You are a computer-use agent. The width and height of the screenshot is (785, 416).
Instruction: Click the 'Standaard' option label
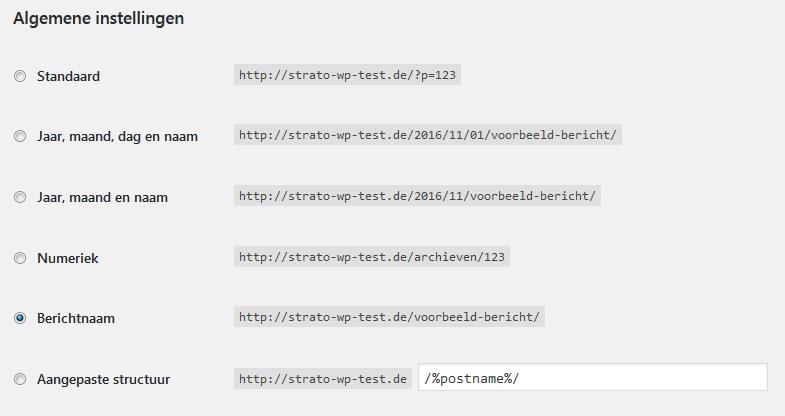pos(68,76)
